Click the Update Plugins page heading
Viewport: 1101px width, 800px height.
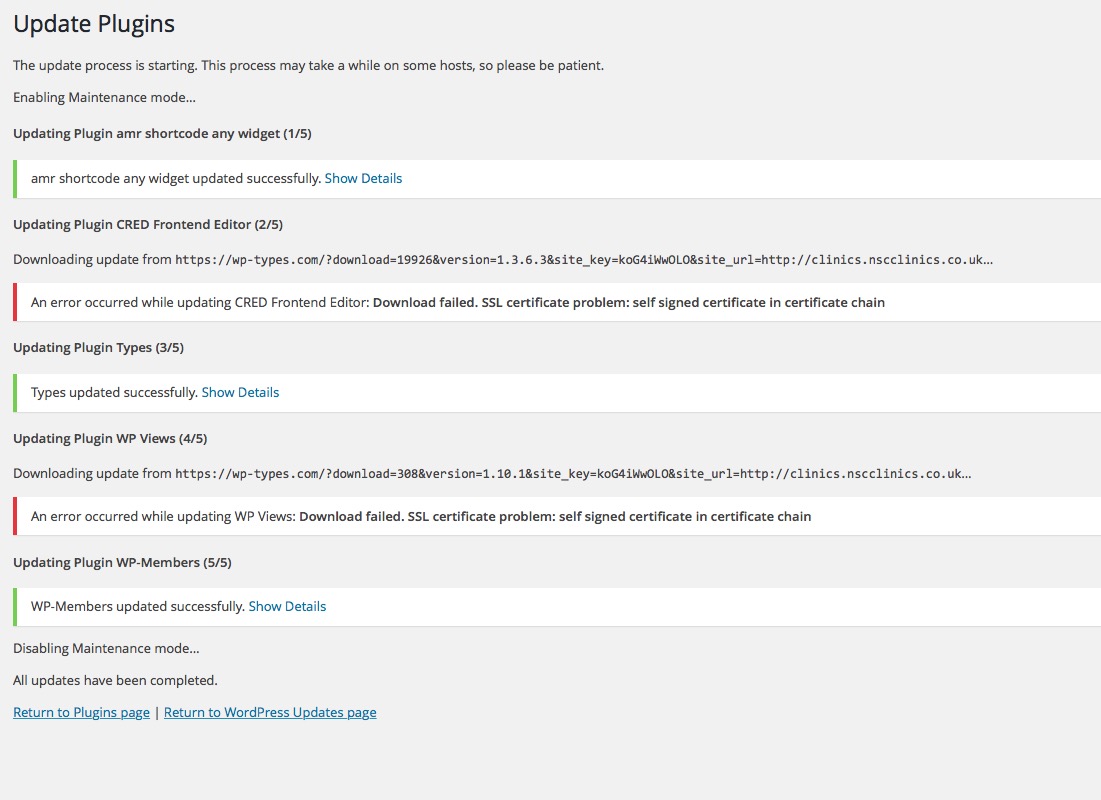pos(94,23)
